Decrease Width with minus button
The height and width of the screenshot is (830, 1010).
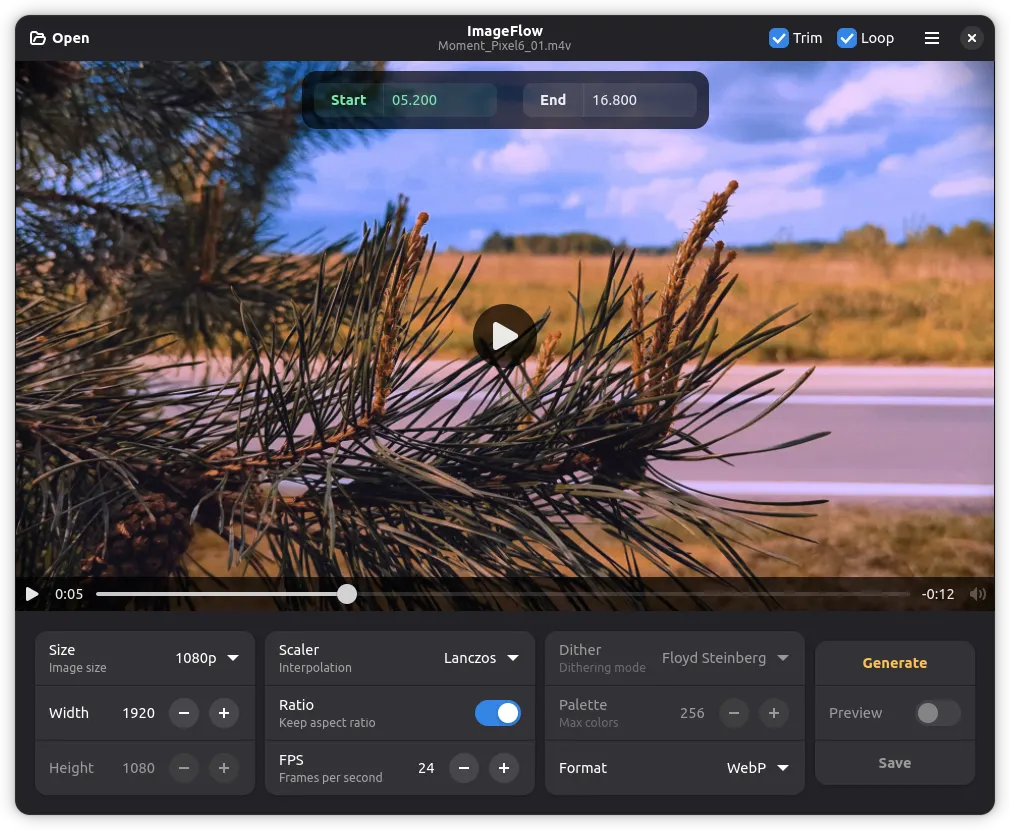[x=184, y=713]
